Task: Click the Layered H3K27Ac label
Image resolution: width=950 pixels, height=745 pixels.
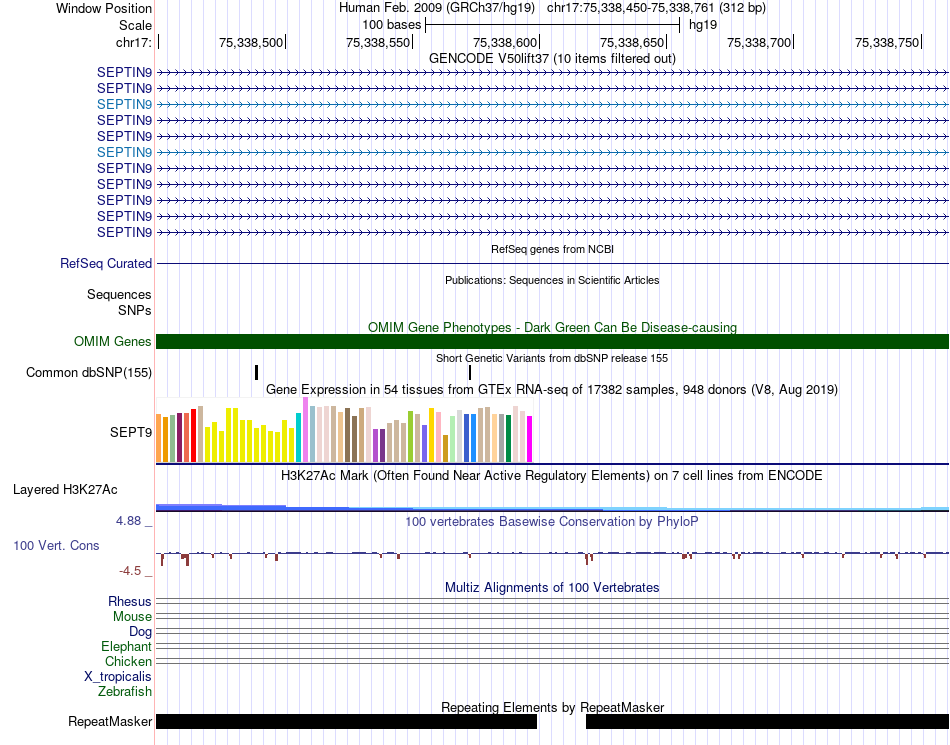Action: point(65,489)
